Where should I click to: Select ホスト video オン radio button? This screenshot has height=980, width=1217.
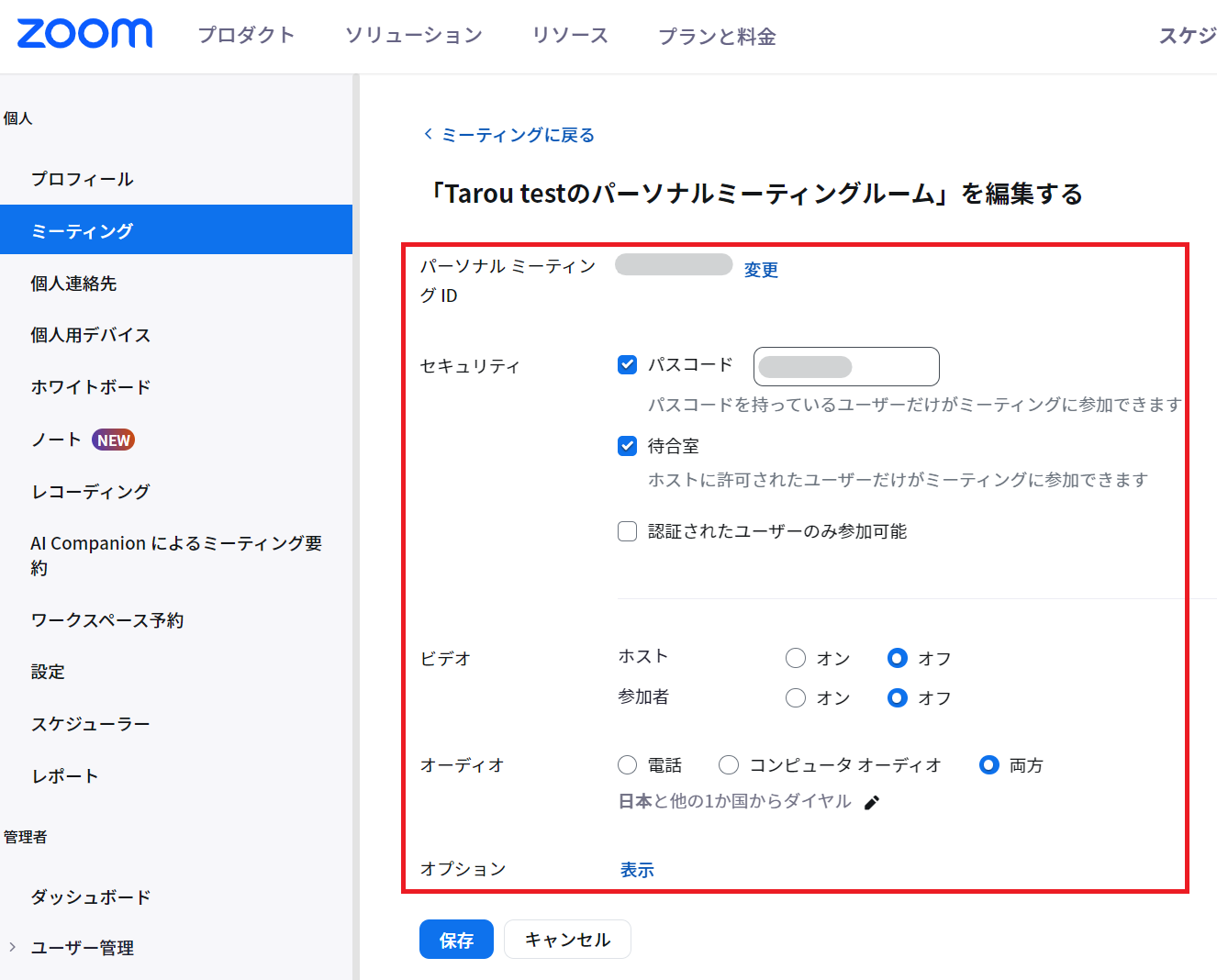coord(796,658)
